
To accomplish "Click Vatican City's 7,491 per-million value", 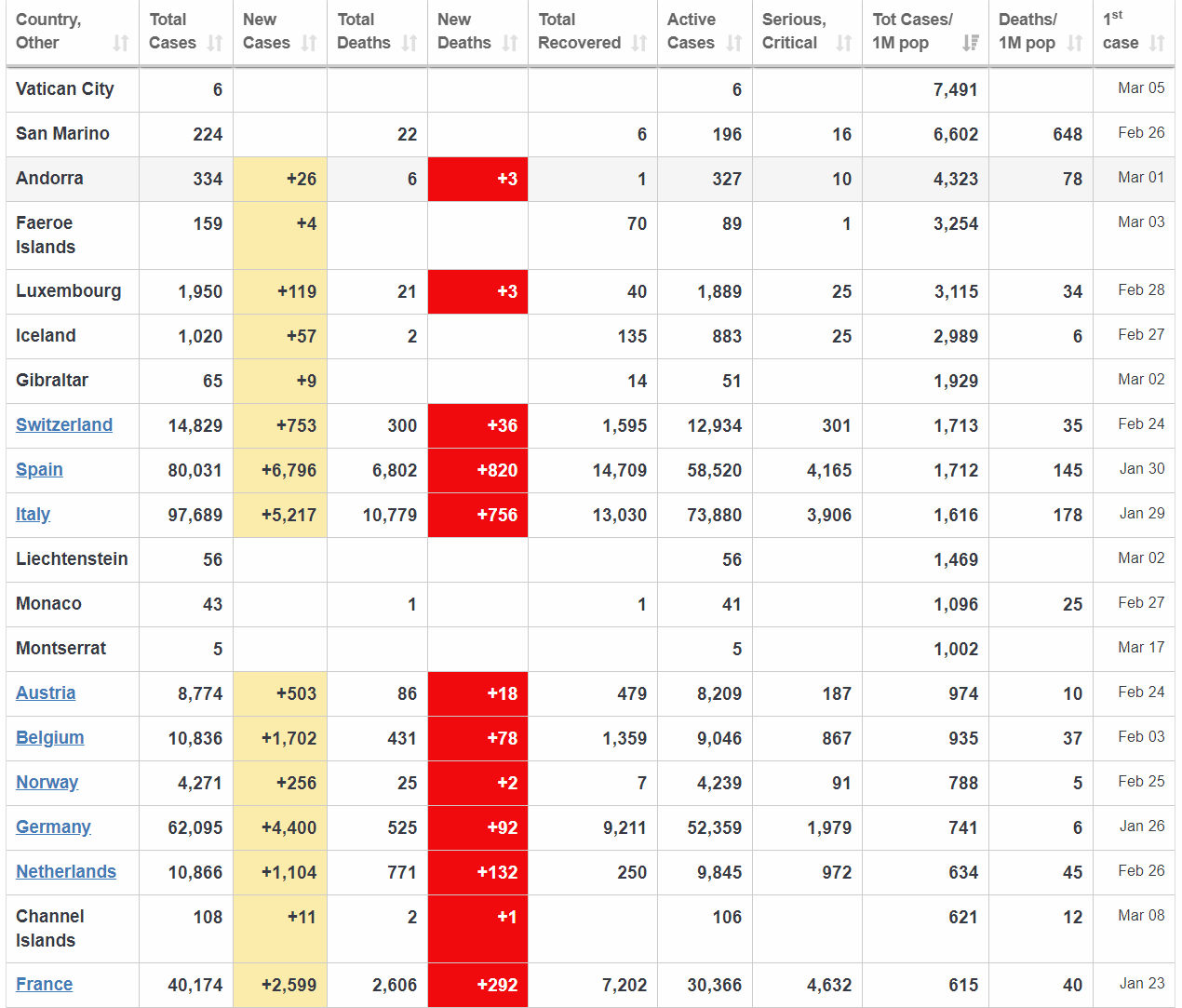I will click(955, 89).
